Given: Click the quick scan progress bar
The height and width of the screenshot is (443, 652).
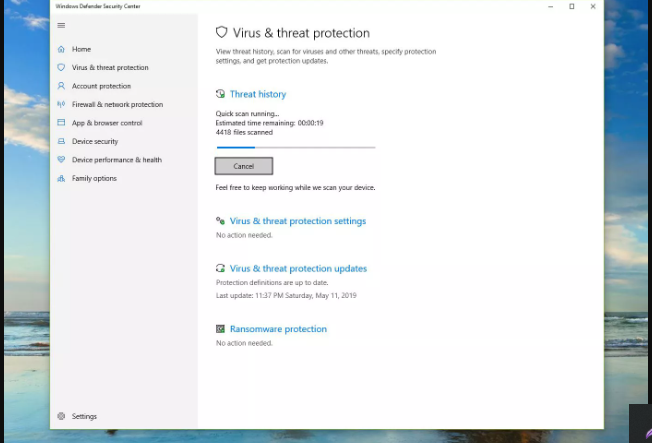Looking at the screenshot, I should [x=296, y=147].
